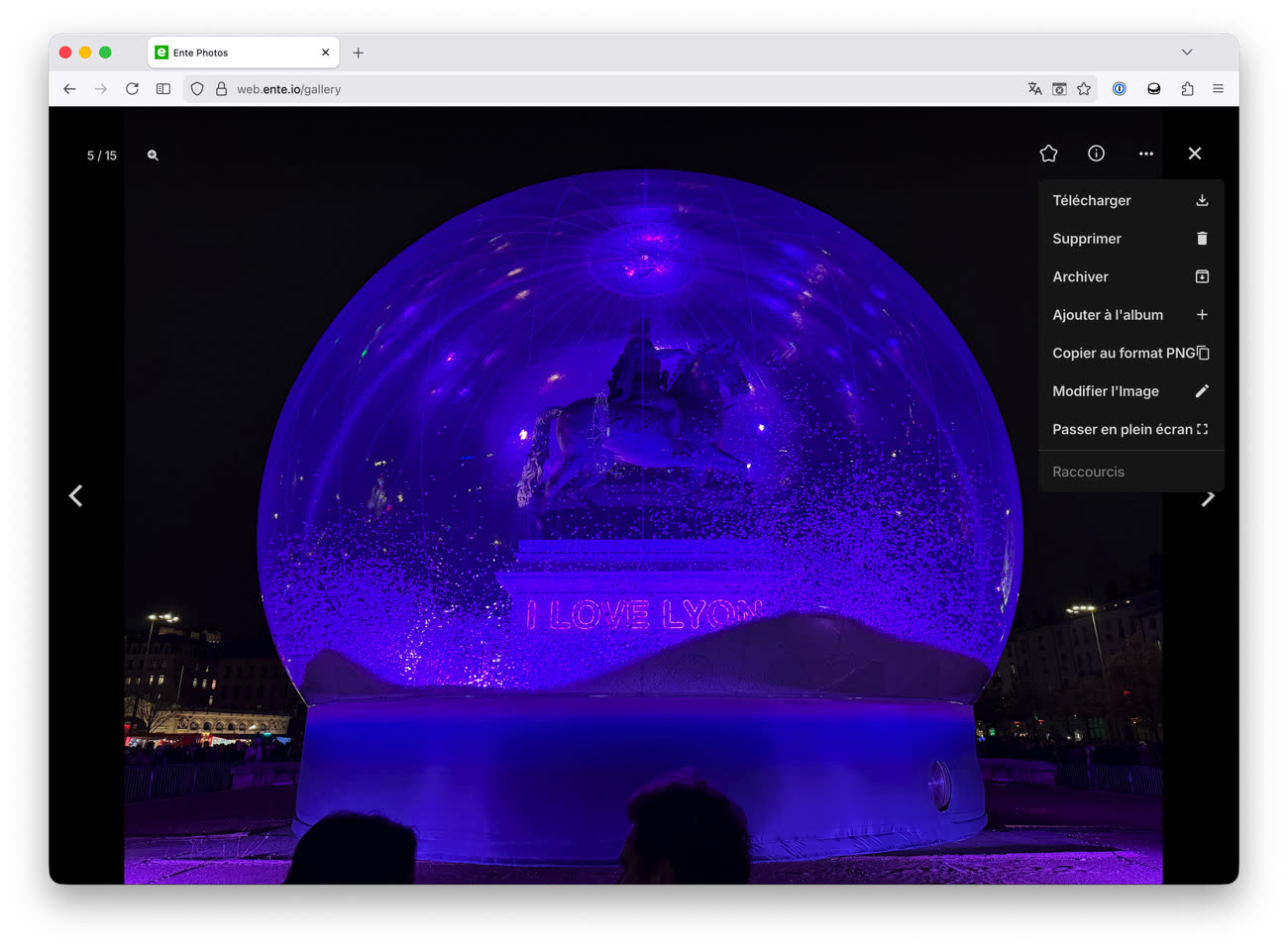Screen dimensions: 1288x949
Task: Close the photo viewer
Action: pos(1194,154)
